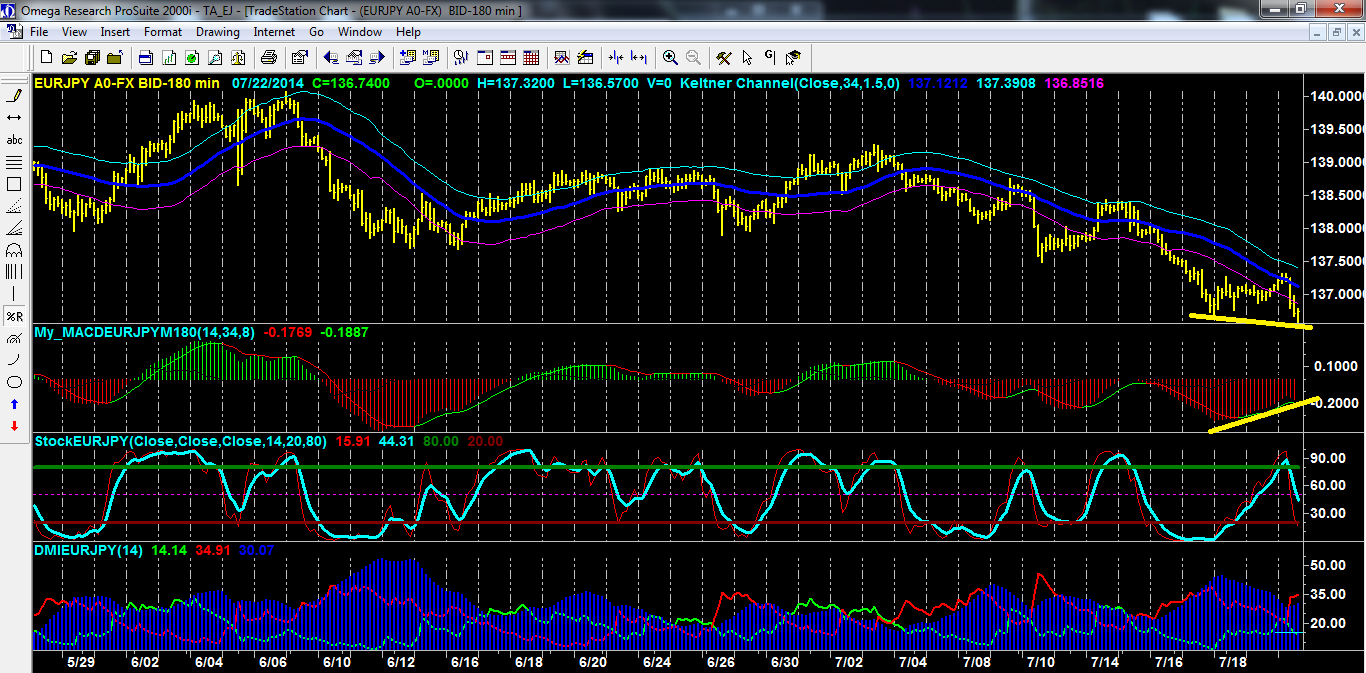This screenshot has width=1366, height=673.
Task: Select the trendline pencil drawing tool
Action: pyautogui.click(x=14, y=96)
